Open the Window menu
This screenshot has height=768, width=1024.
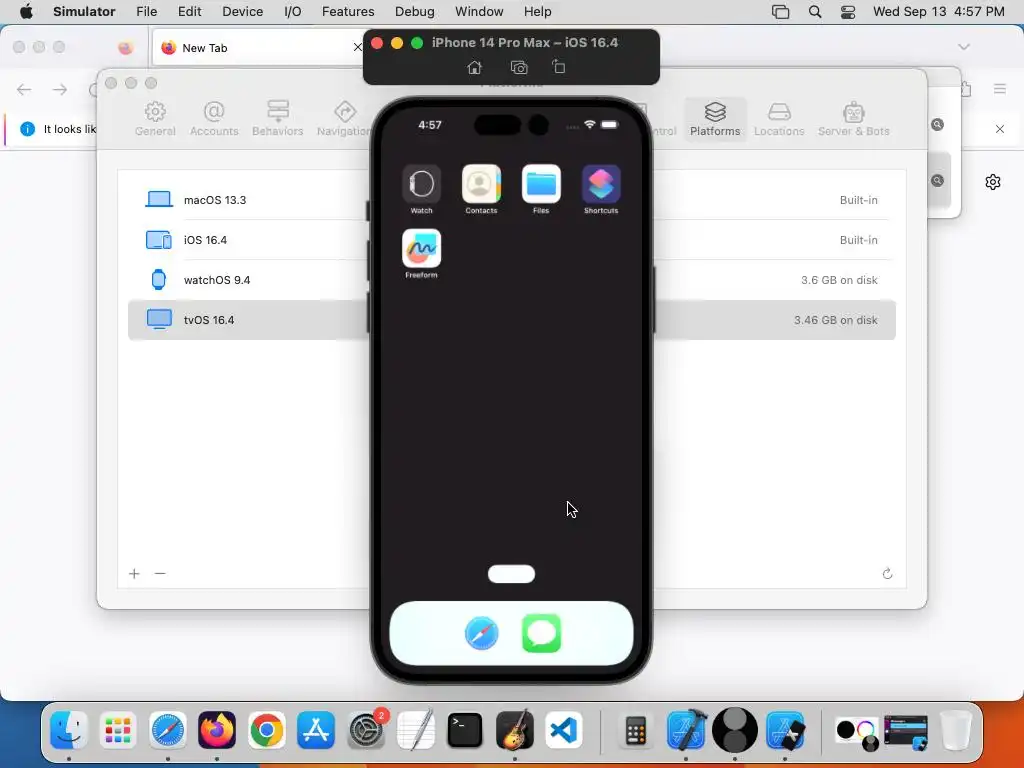pos(479,12)
